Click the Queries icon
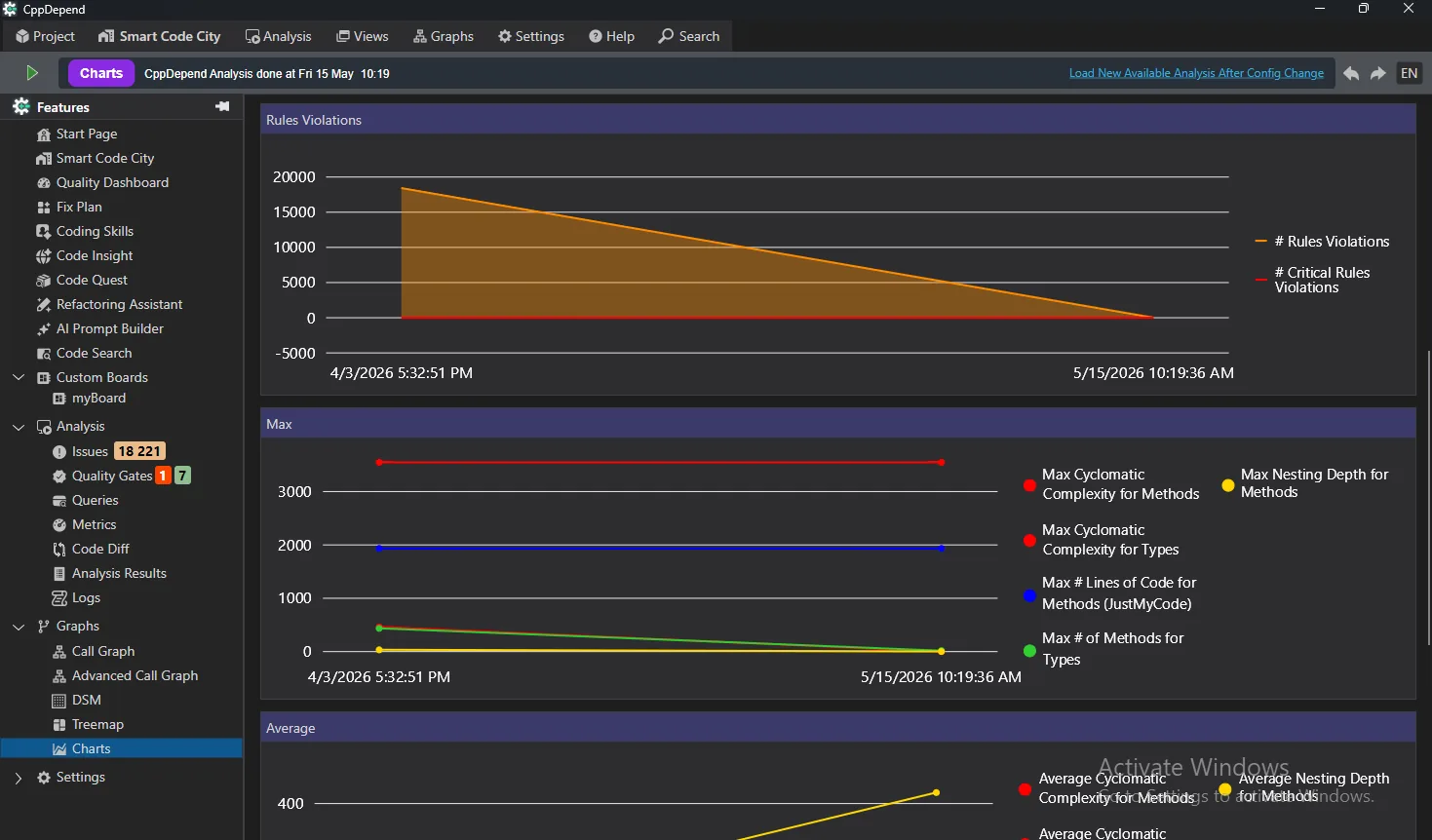This screenshot has width=1432, height=840. pyautogui.click(x=59, y=500)
